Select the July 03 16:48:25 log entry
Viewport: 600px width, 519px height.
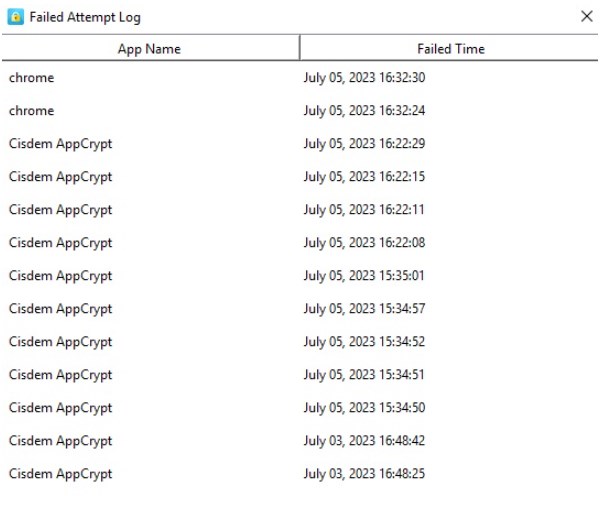(300, 473)
